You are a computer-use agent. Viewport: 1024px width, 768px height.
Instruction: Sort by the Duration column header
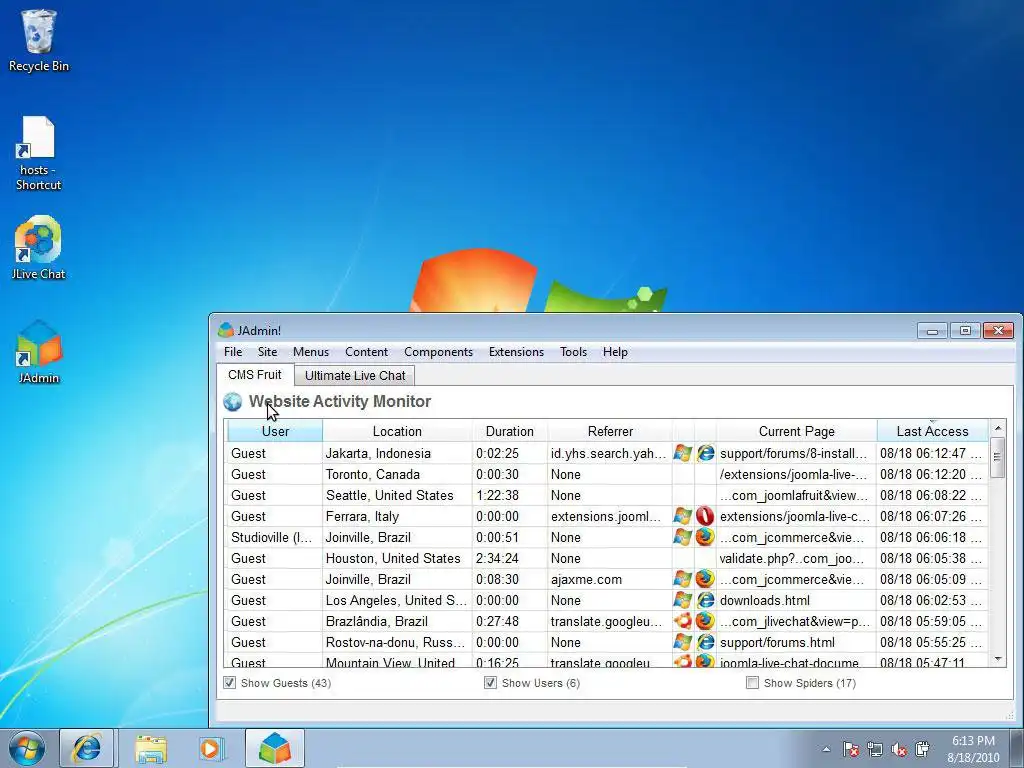(x=509, y=431)
